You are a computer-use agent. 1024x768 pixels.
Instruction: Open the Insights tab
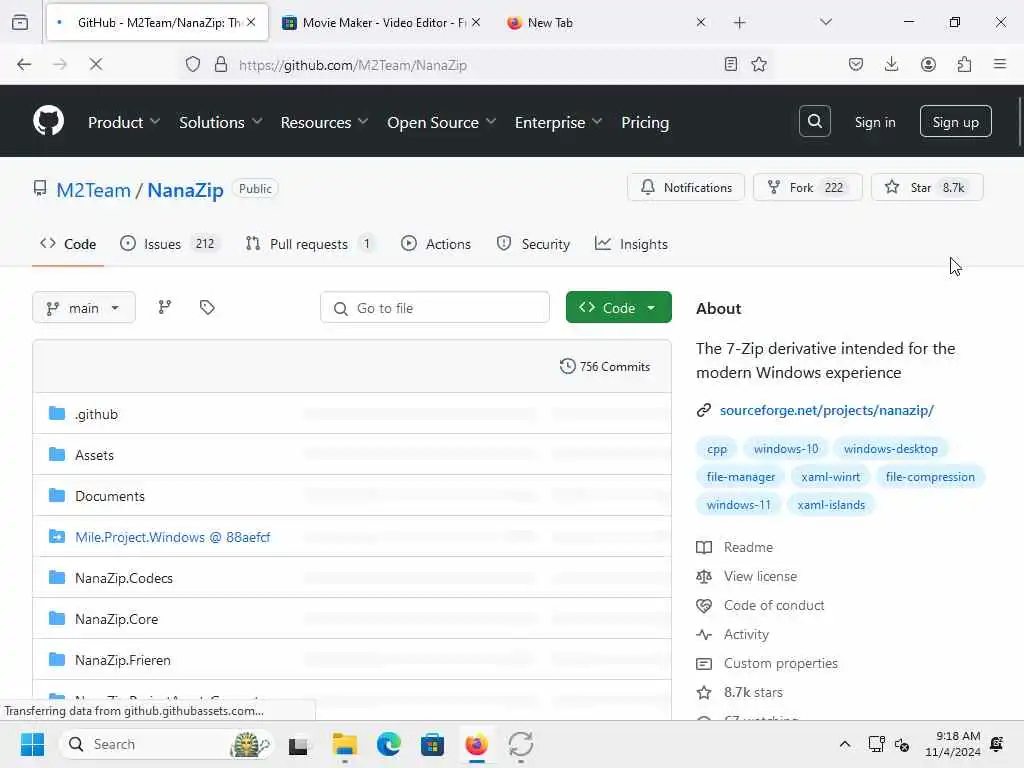(632, 244)
